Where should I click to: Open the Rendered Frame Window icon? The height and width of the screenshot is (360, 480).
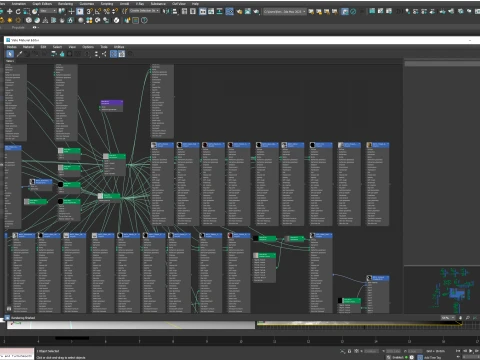(x=248, y=11)
